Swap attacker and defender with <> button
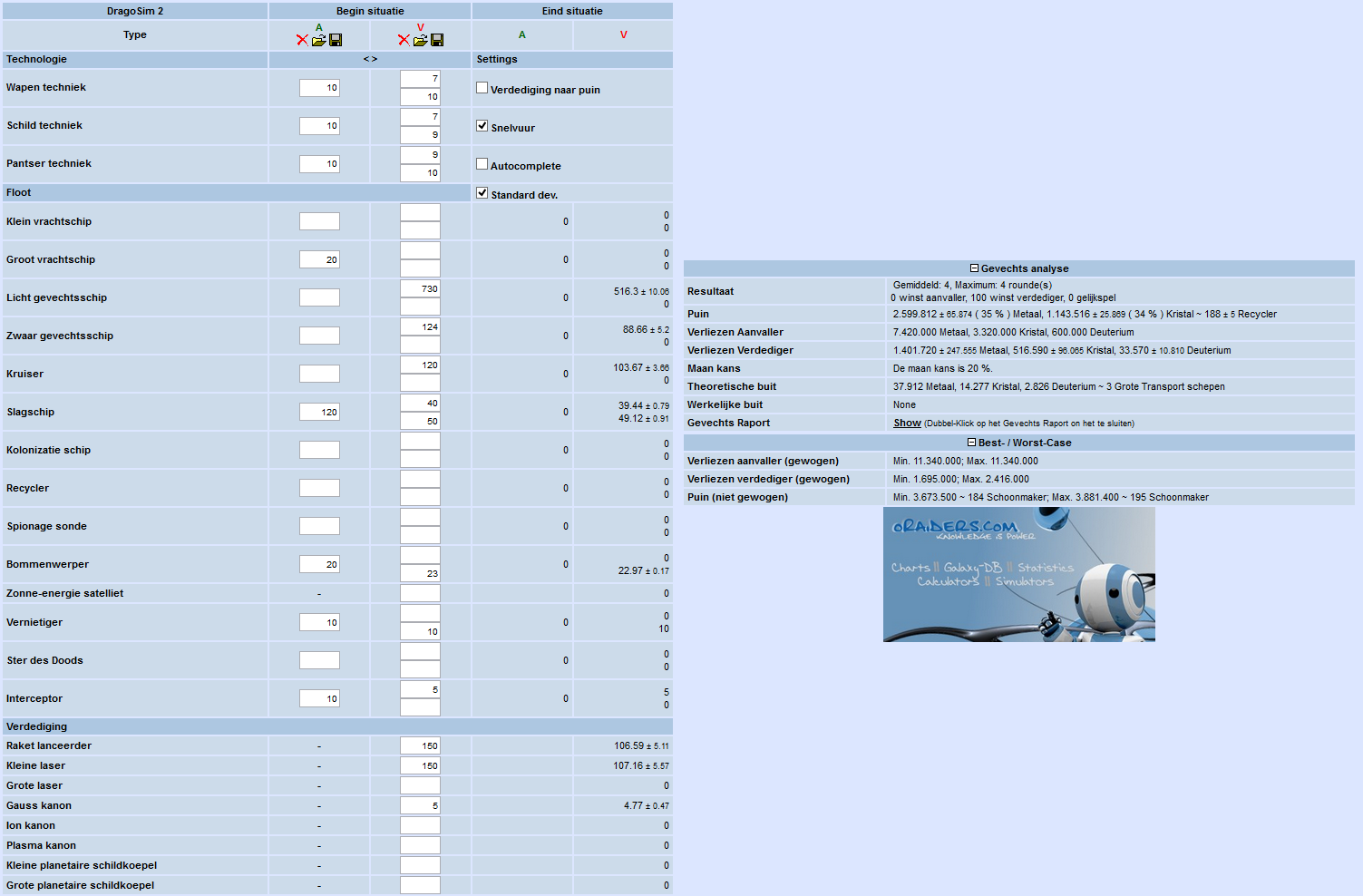 coord(370,59)
